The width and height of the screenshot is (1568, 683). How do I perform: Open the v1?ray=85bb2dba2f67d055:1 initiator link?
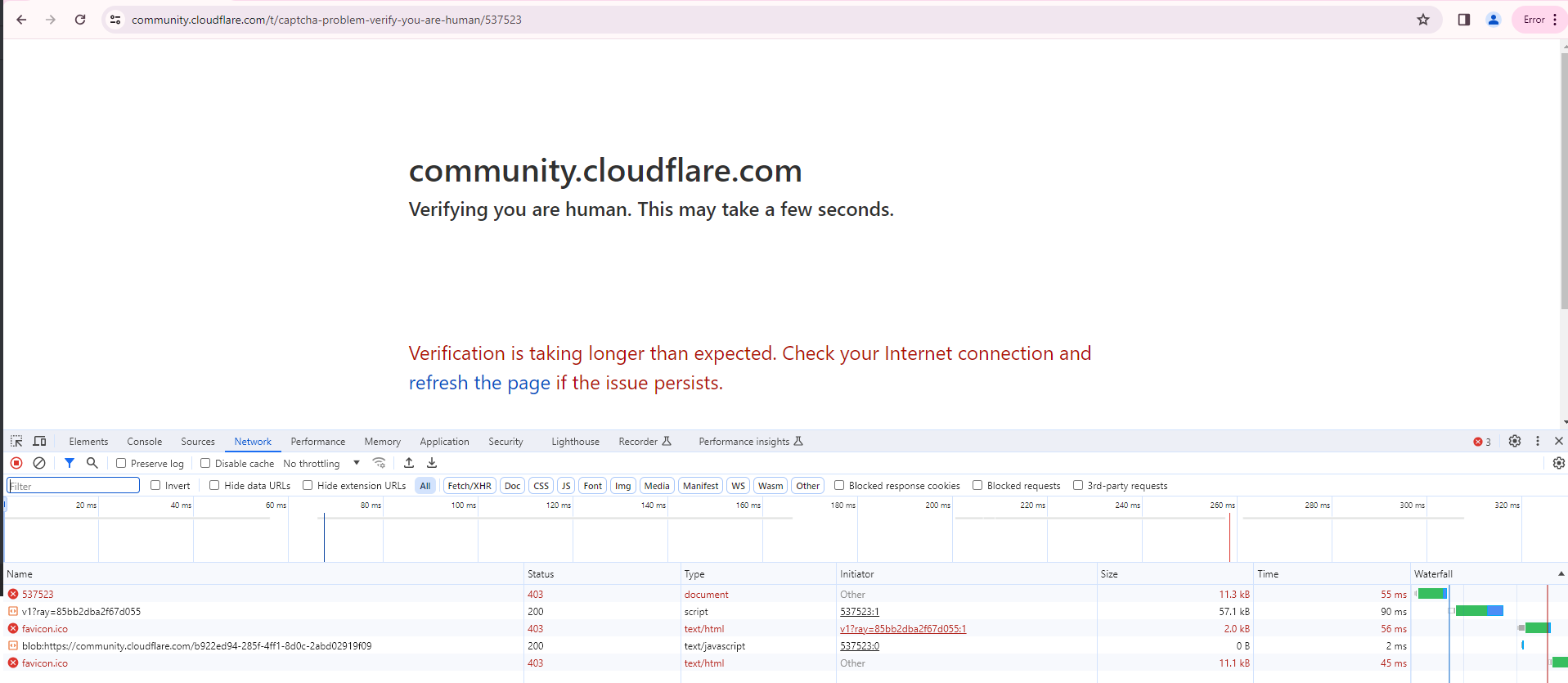pyautogui.click(x=903, y=629)
